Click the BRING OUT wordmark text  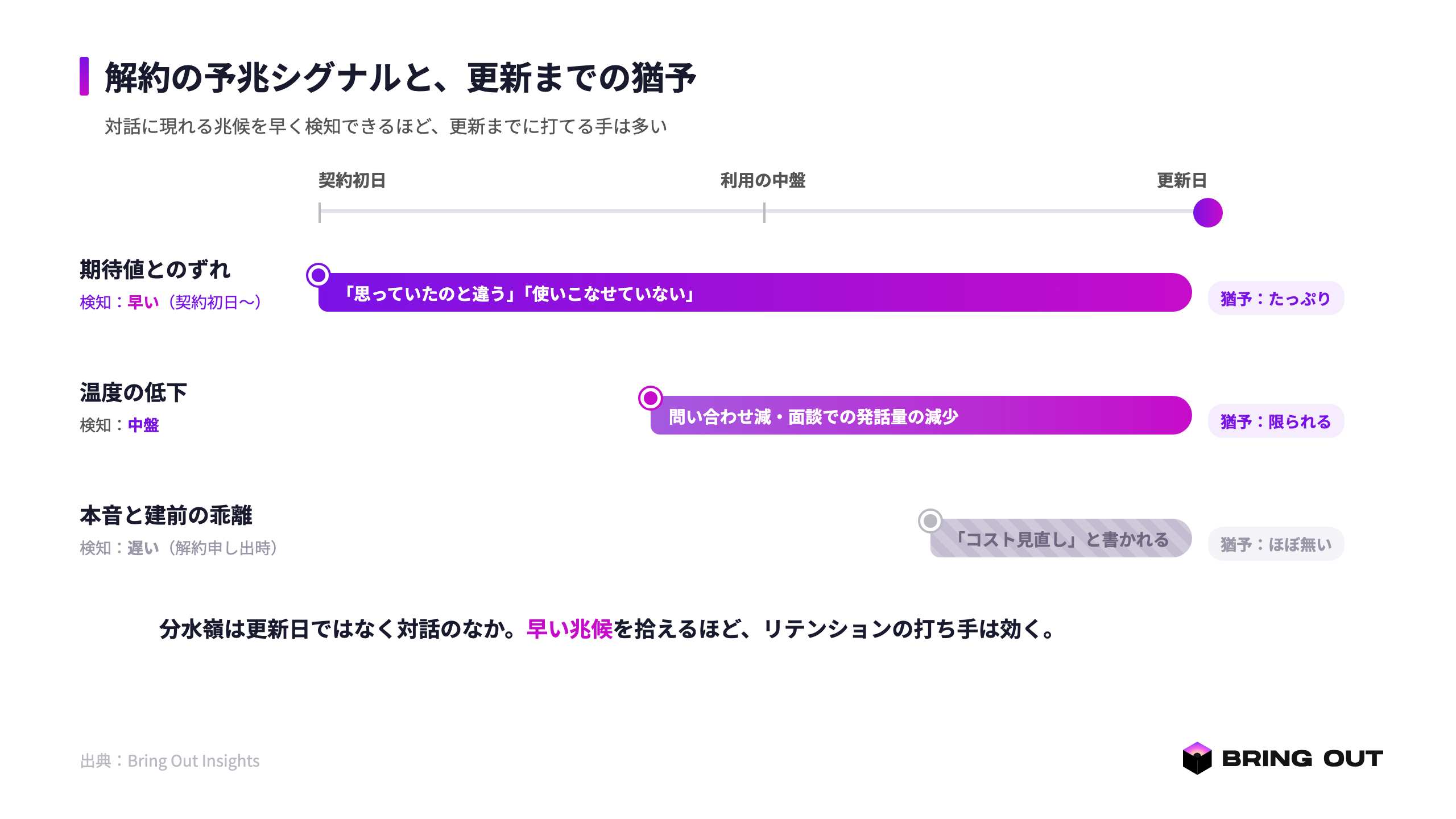pyautogui.click(x=1302, y=759)
